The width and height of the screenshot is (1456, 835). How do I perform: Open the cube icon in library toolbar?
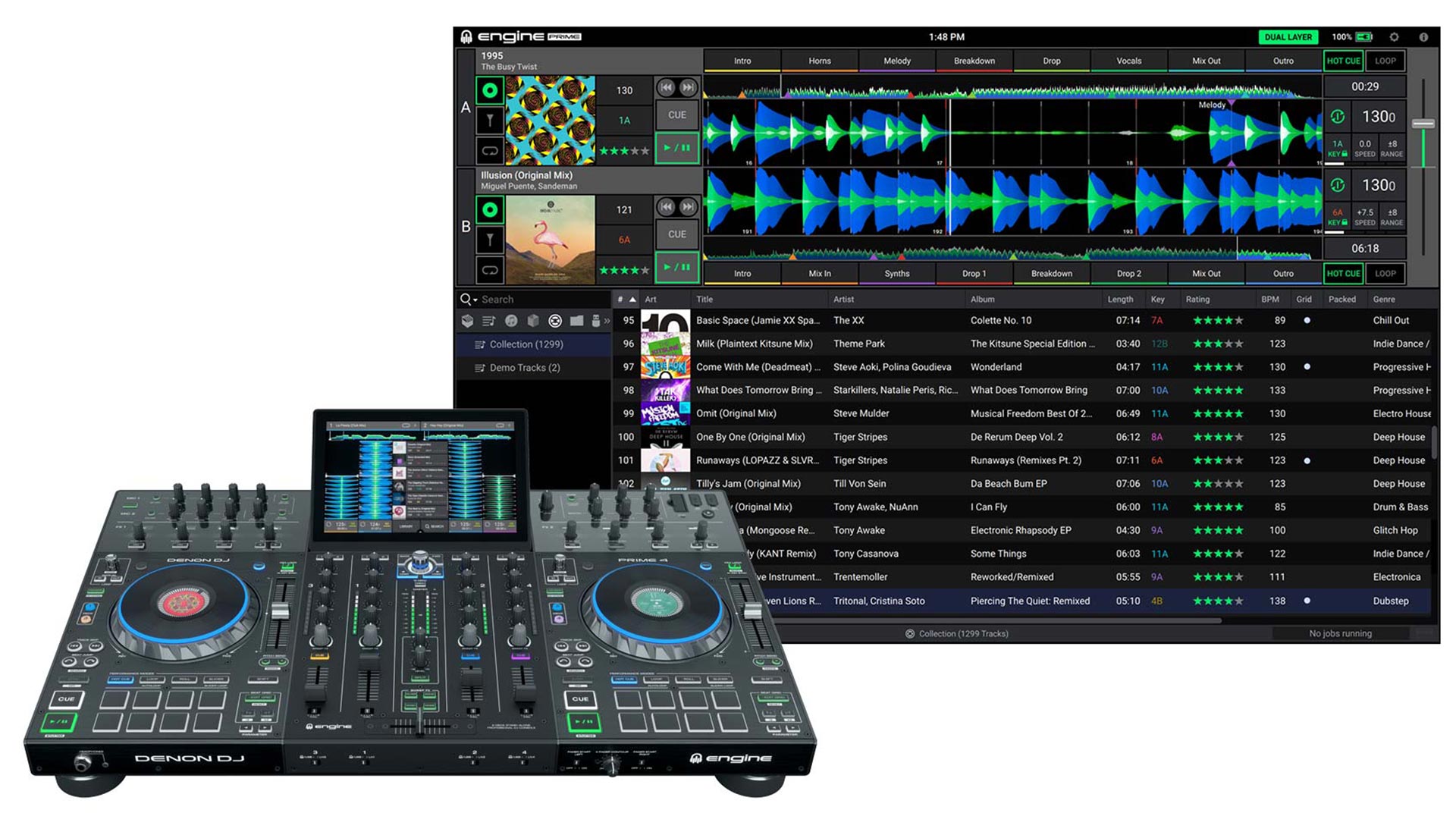pyautogui.click(x=533, y=321)
